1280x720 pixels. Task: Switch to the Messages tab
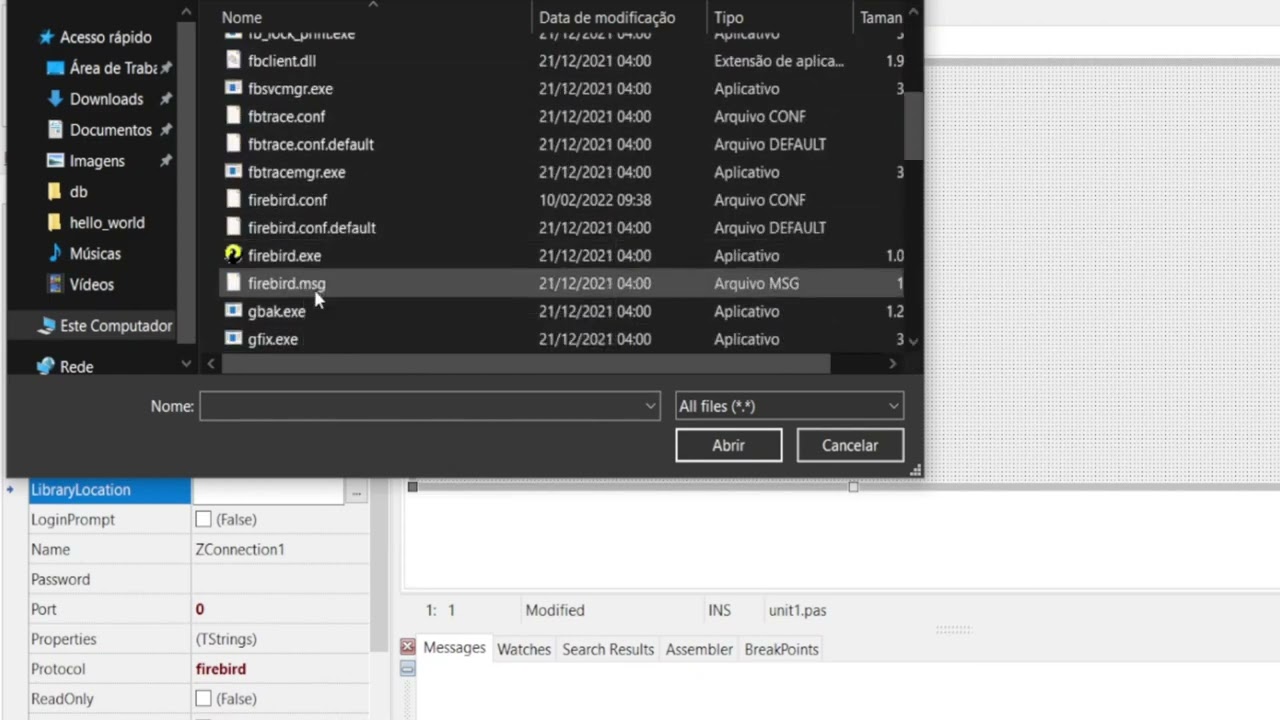click(x=454, y=648)
